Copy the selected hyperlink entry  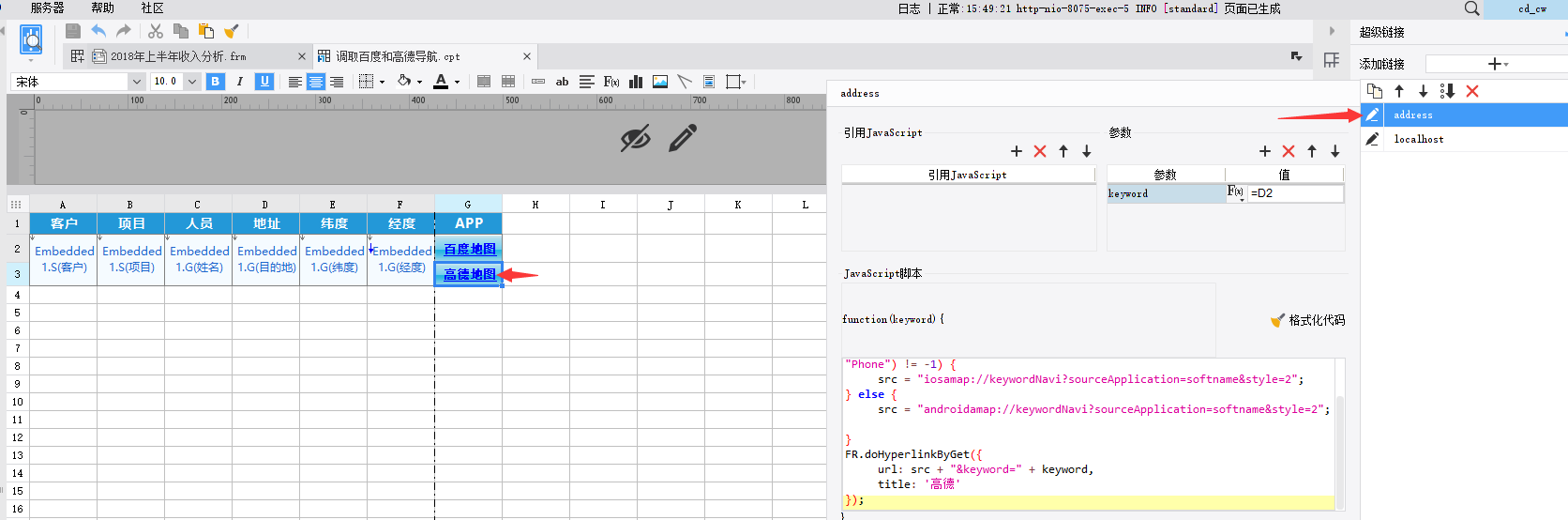click(x=1375, y=91)
